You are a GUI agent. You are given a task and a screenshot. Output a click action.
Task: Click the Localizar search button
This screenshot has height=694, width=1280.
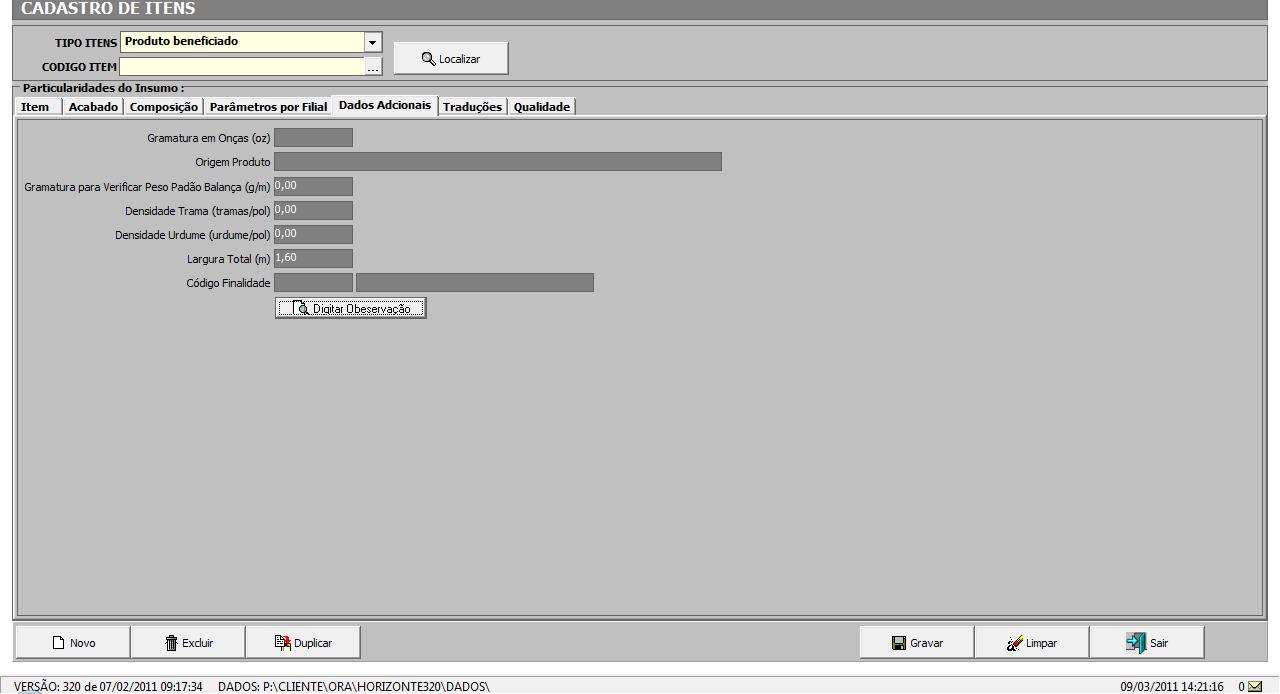tap(451, 59)
